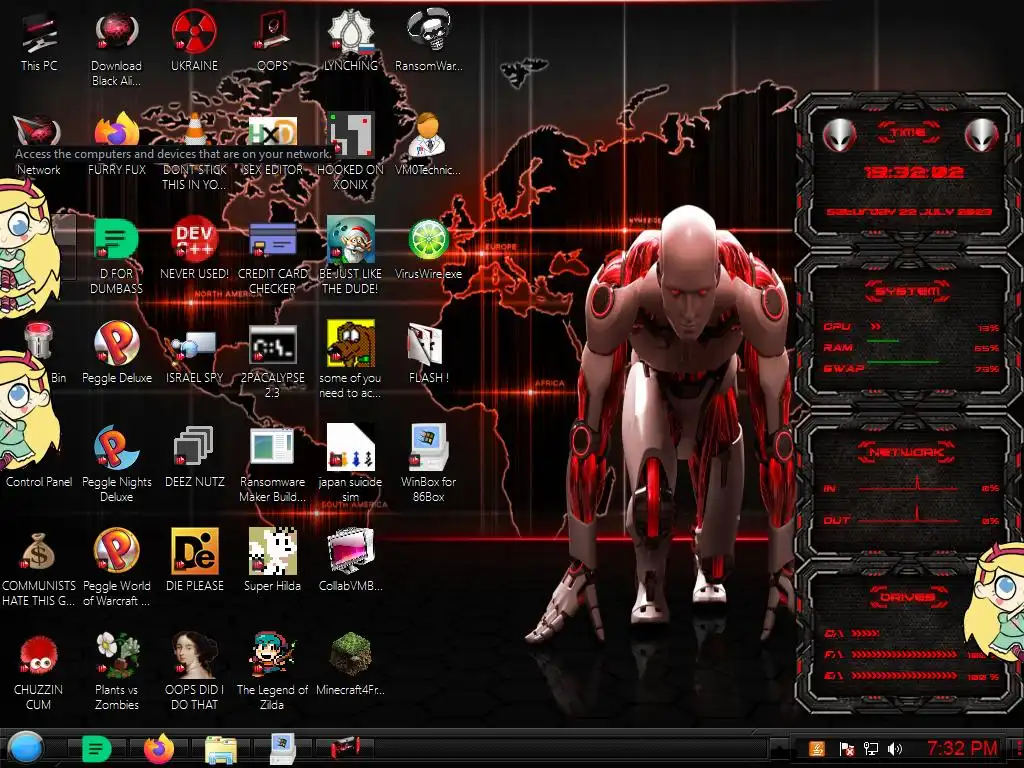Click the VM0Technic... doctor icon

428,145
